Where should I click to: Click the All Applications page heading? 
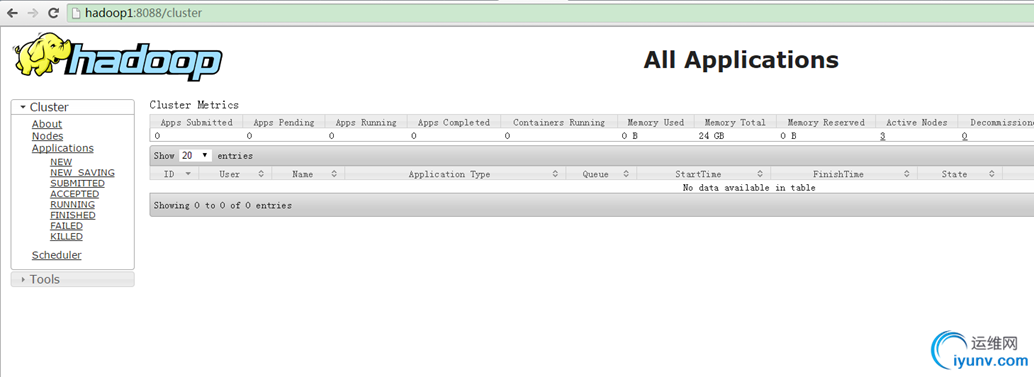[741, 60]
